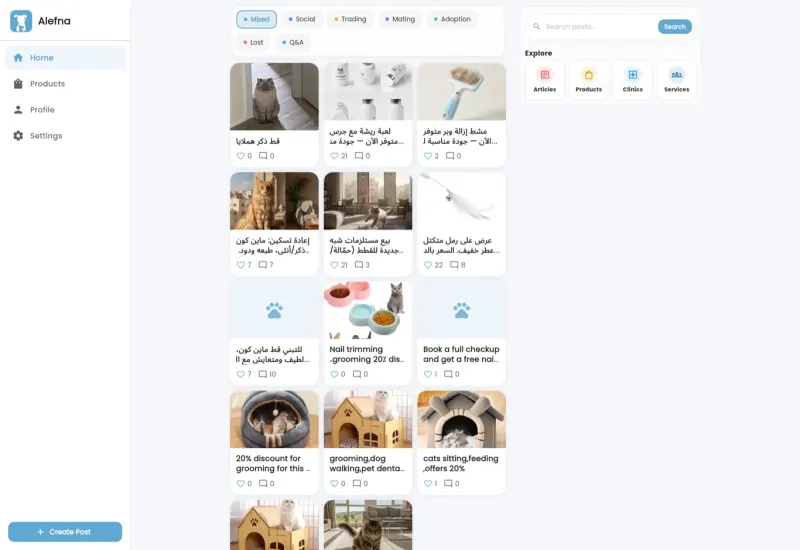Select the Trading filter chip
The height and width of the screenshot is (550, 800).
point(350,19)
